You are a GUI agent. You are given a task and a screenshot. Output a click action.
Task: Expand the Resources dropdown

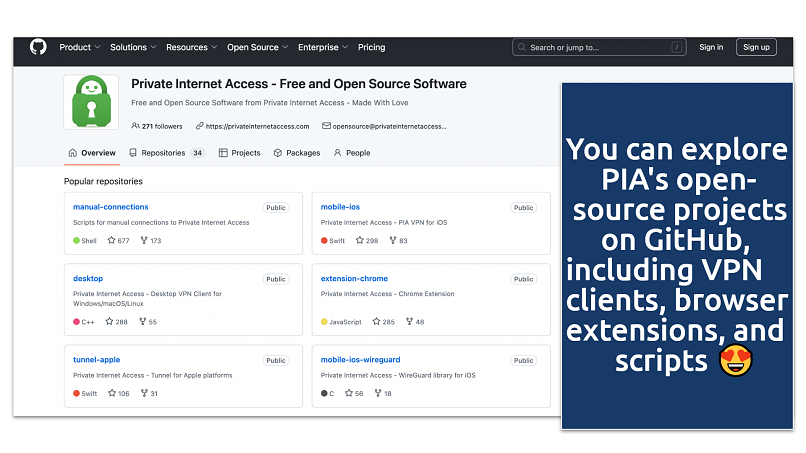192,47
